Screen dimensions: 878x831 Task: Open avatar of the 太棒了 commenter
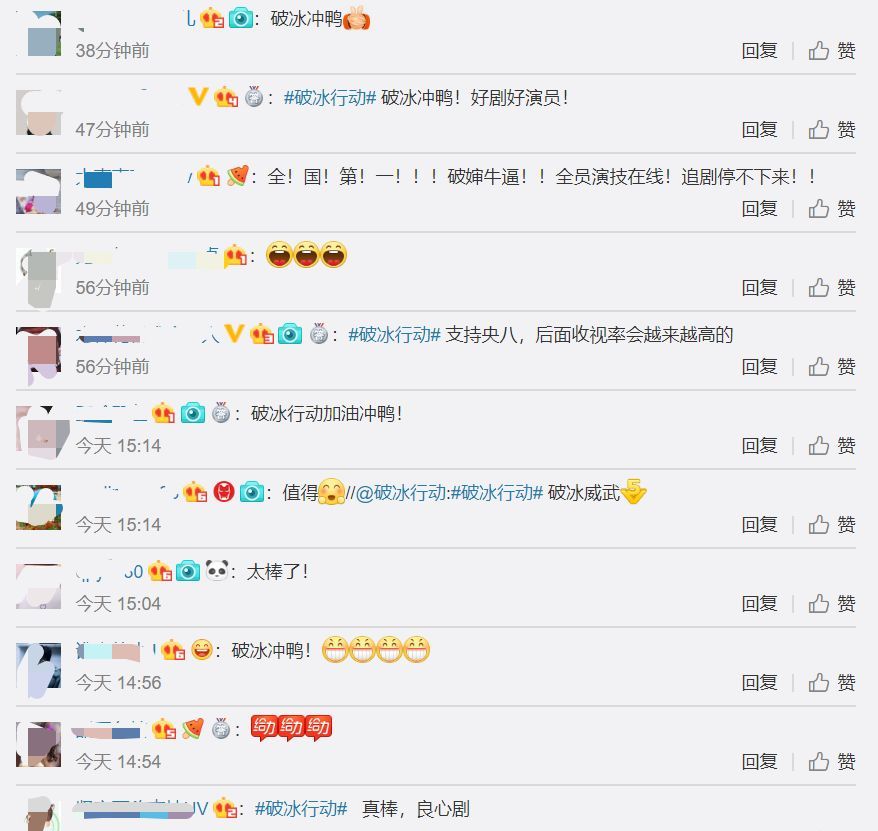pos(39,586)
